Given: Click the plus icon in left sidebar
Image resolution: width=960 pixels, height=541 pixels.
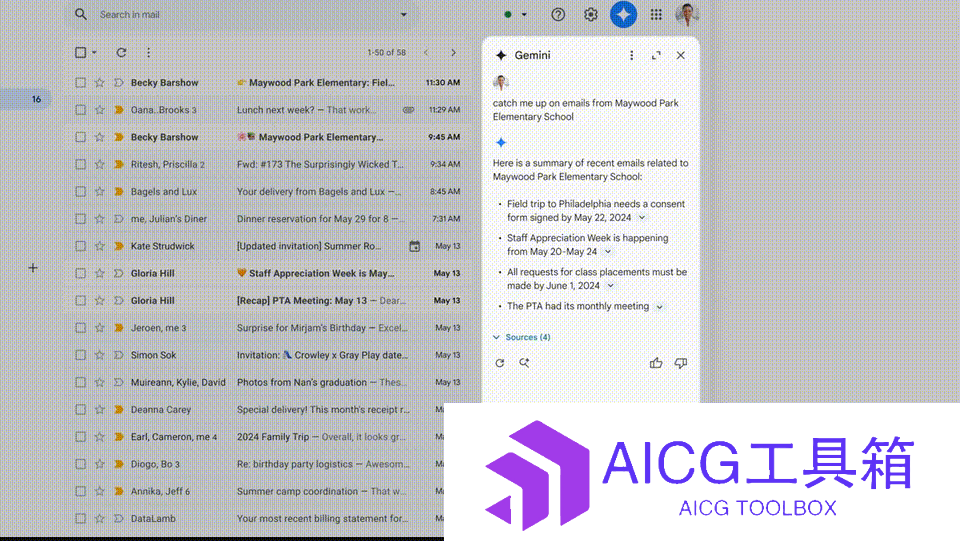Looking at the screenshot, I should tap(33, 267).
